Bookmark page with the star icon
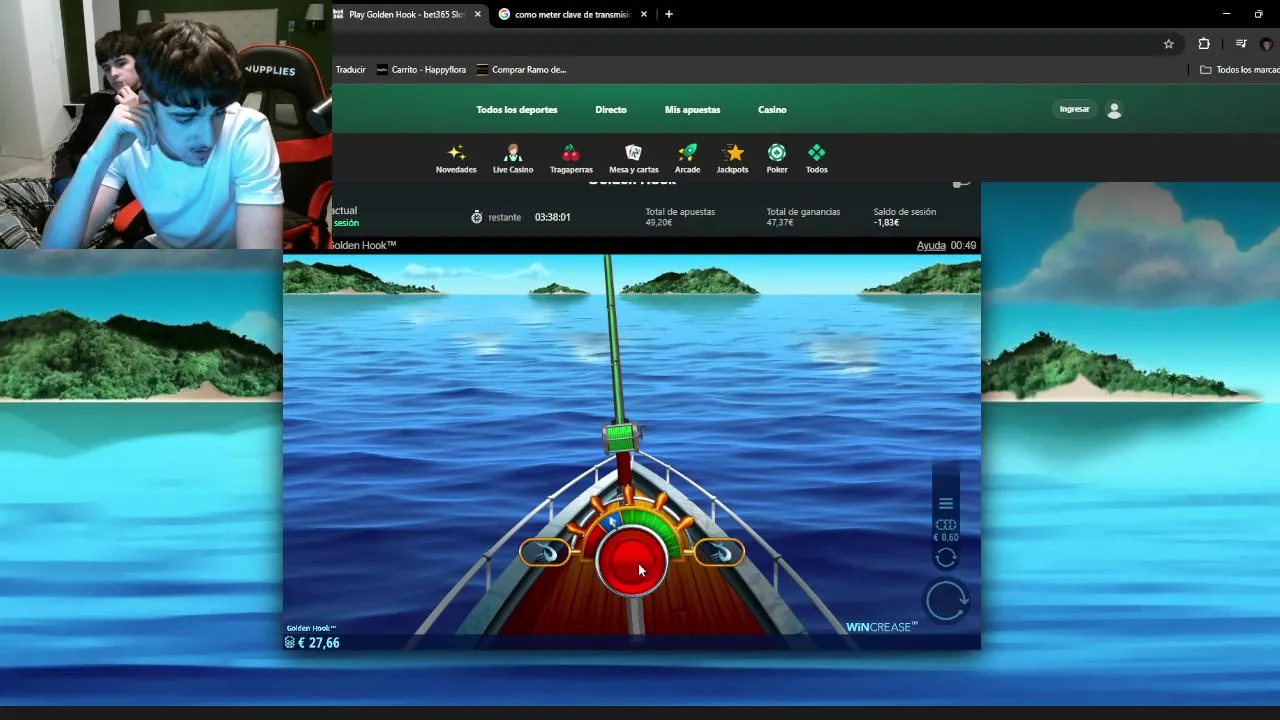Image resolution: width=1280 pixels, height=720 pixels. [x=1168, y=44]
